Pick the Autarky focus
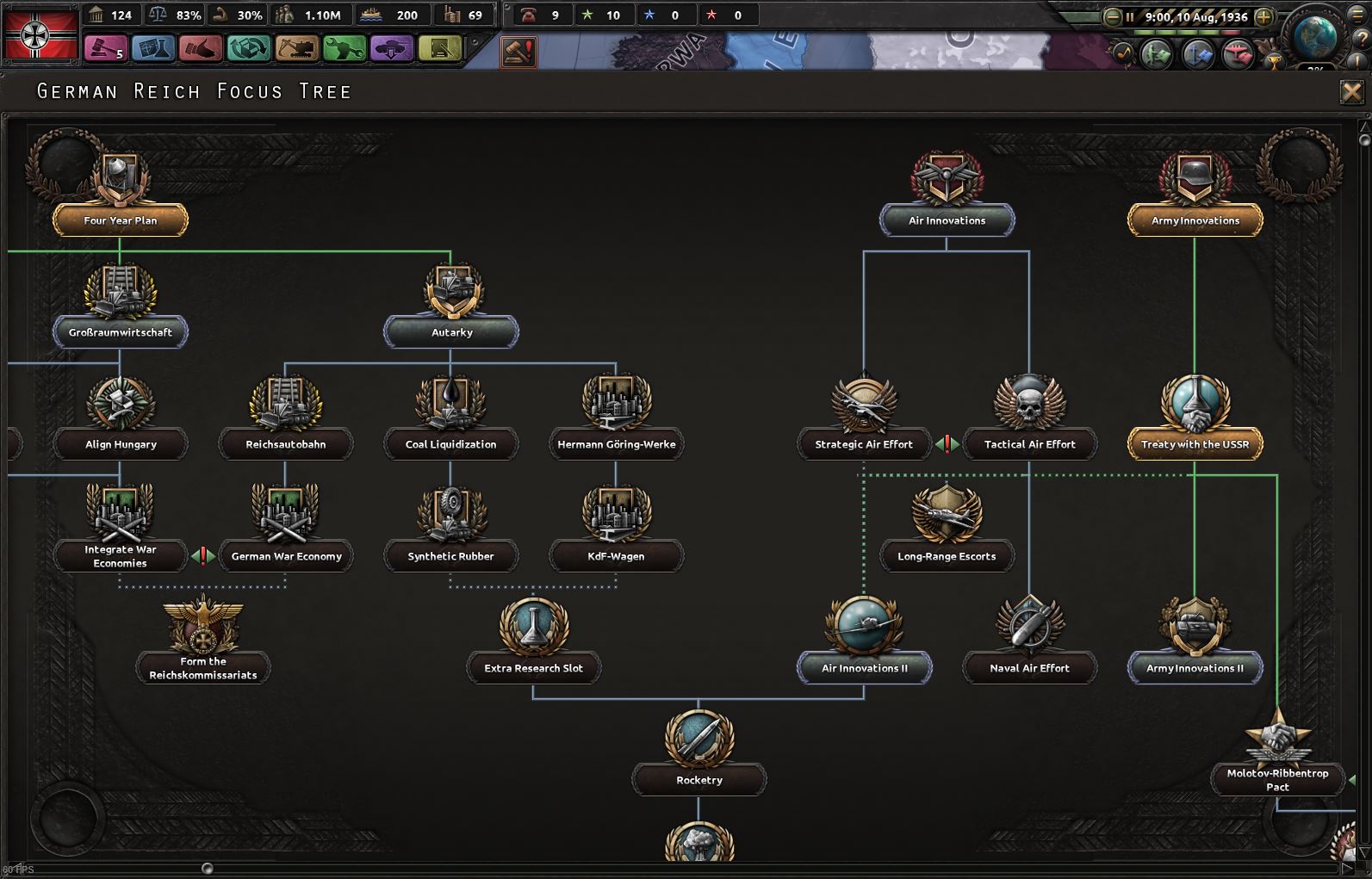Viewport: 1372px width, 879px height. 451,332
